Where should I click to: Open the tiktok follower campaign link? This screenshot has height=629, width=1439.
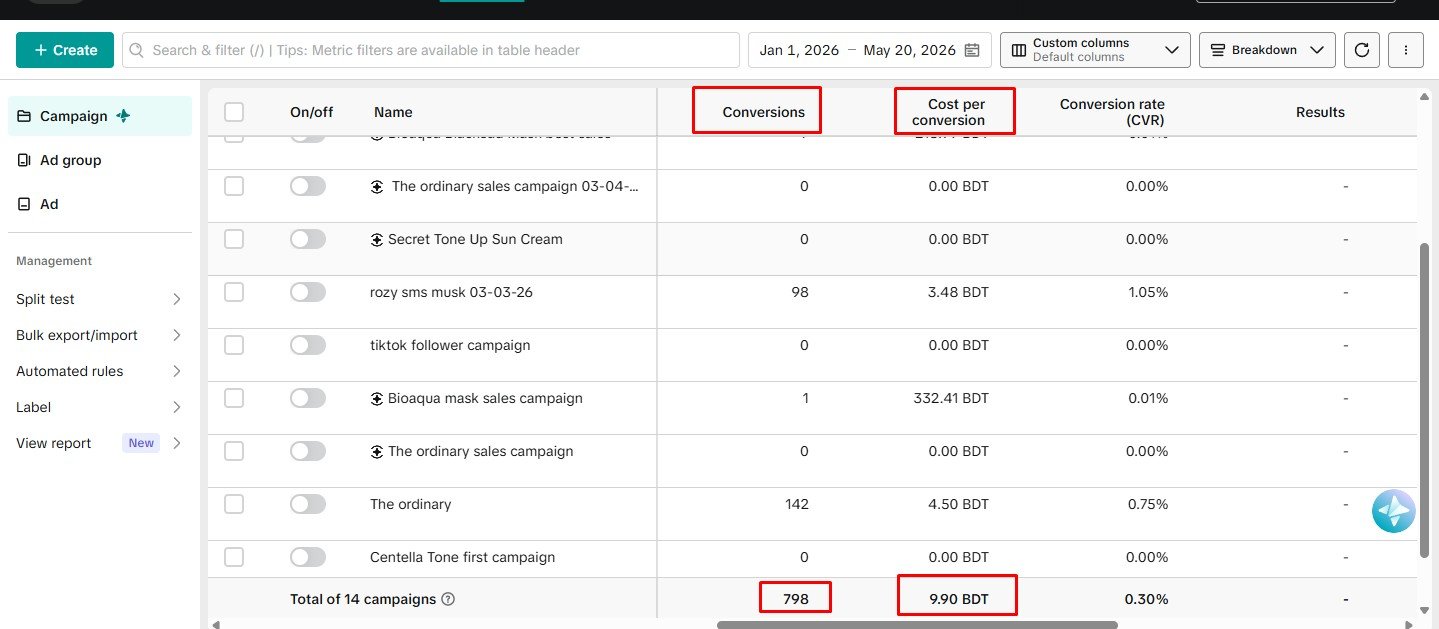[x=450, y=345]
